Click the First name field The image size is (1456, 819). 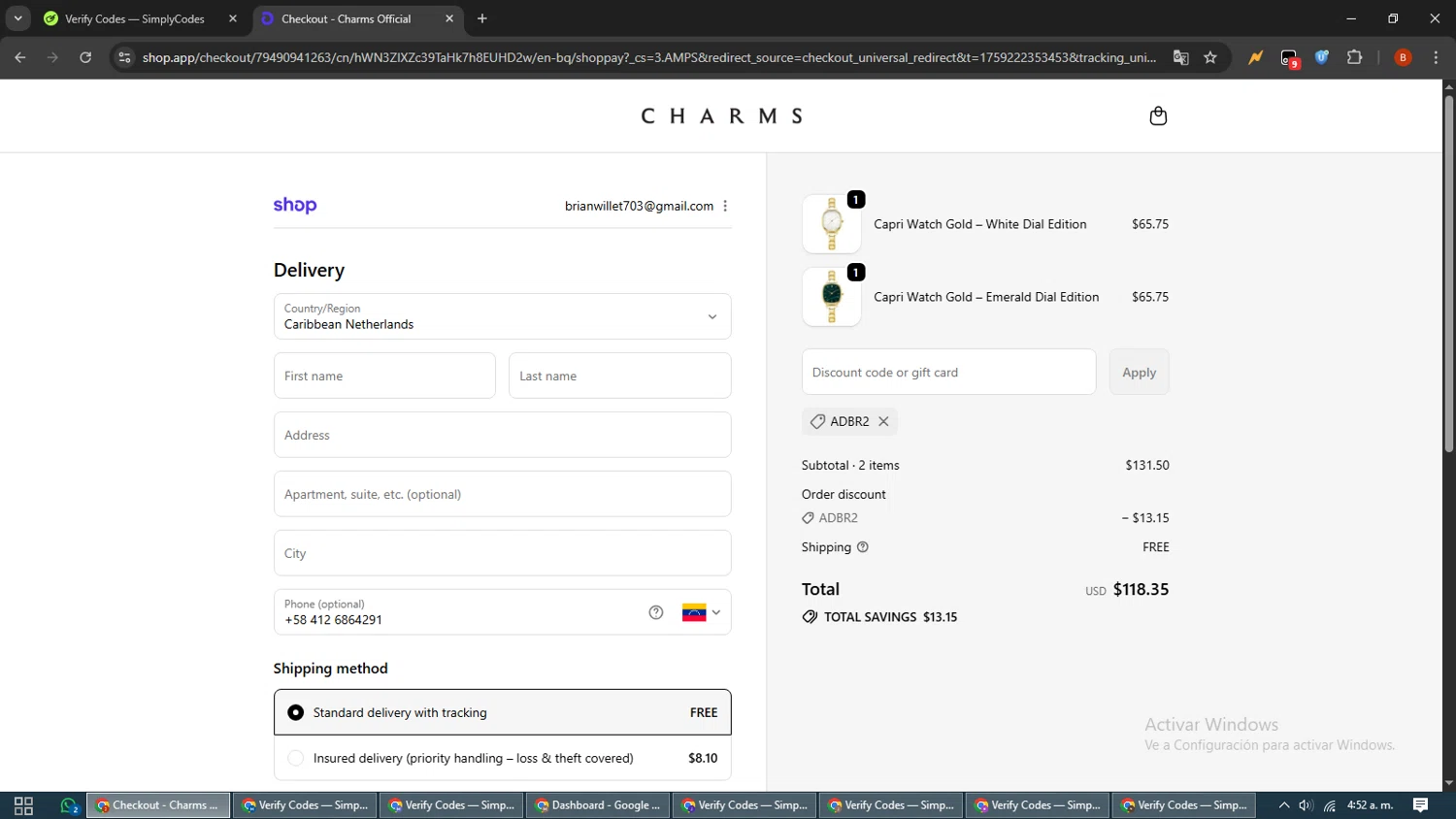[384, 376]
